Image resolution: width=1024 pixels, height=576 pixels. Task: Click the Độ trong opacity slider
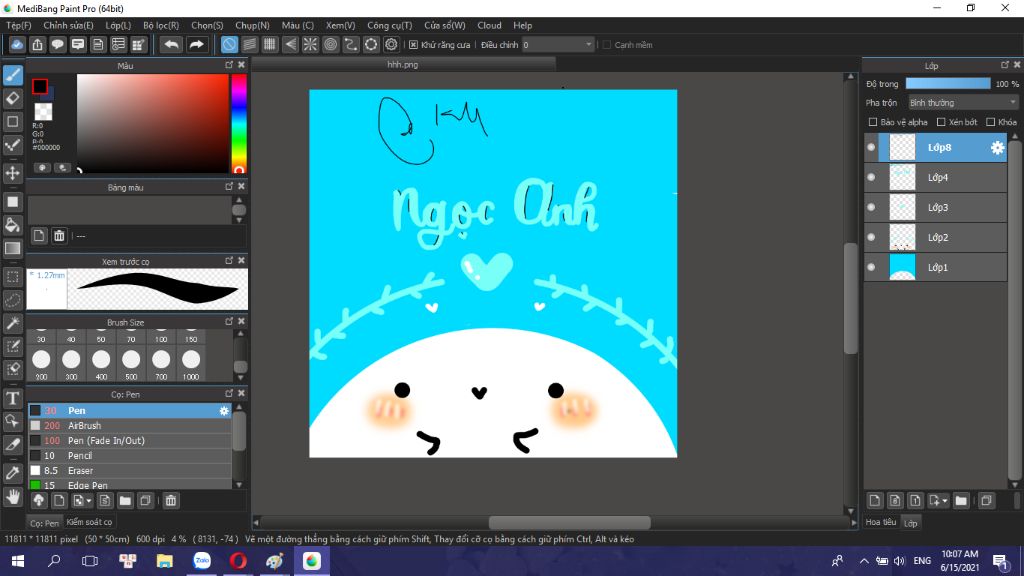click(x=948, y=84)
